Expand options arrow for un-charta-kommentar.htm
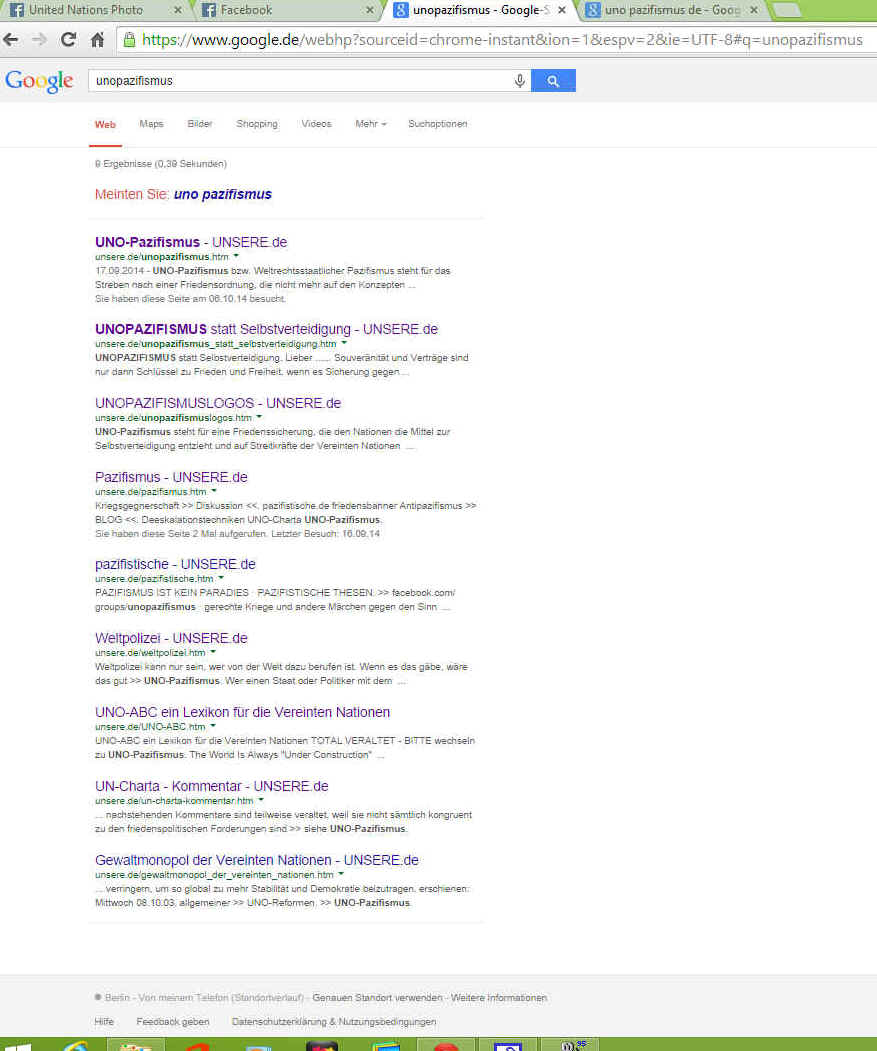This screenshot has height=1051, width=877. pos(261,800)
